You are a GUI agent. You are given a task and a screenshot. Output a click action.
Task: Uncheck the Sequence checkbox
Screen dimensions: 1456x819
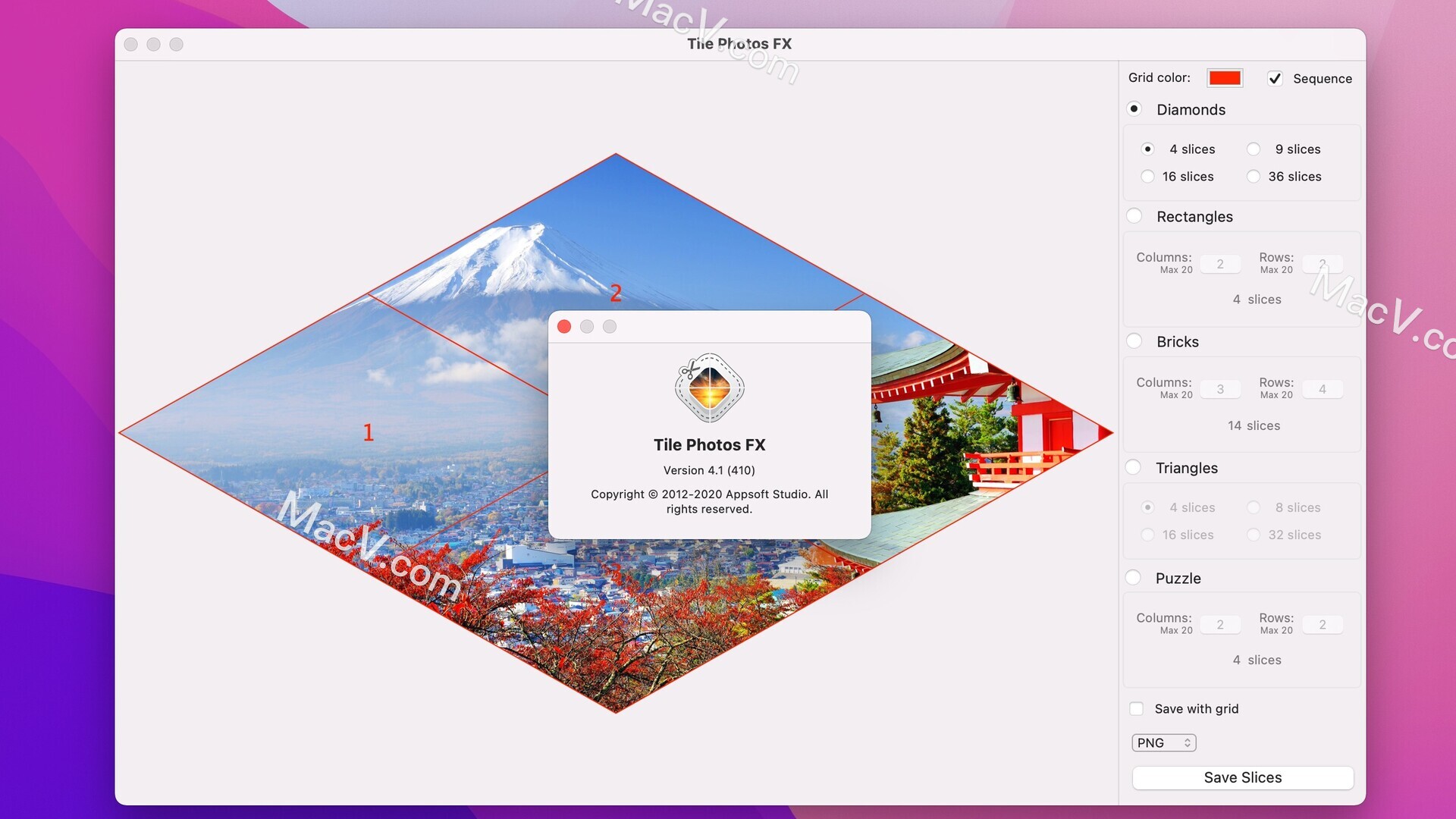(1275, 79)
